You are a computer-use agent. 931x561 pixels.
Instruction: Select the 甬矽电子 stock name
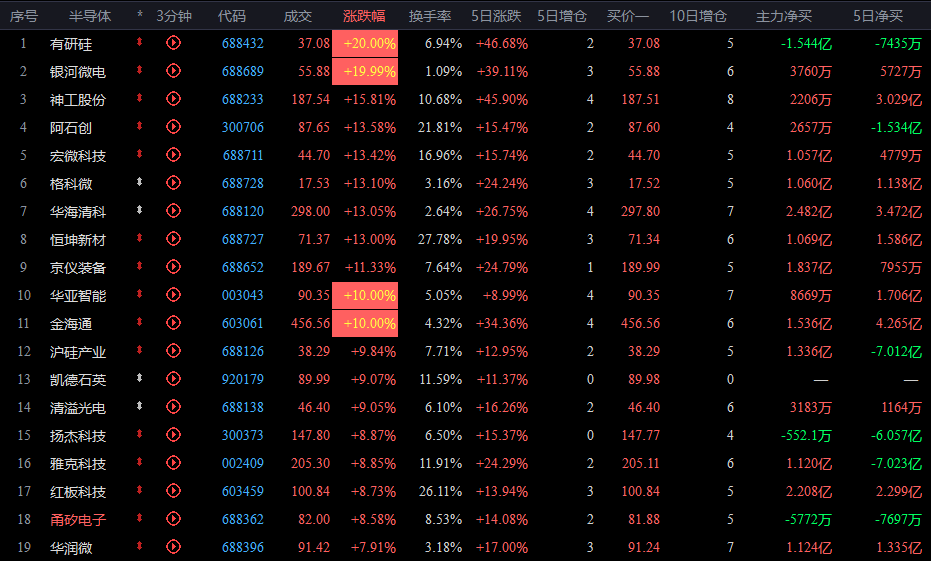78,519
